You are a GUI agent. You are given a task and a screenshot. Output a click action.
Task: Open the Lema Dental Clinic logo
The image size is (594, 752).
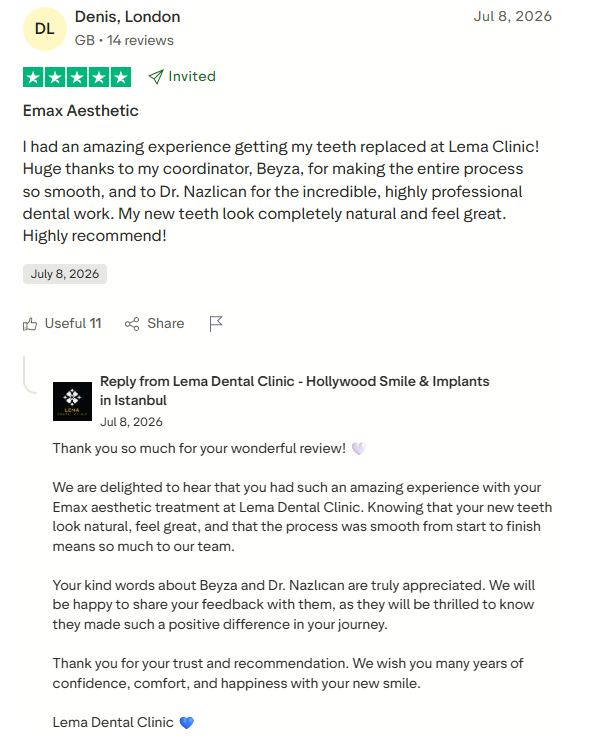(x=72, y=401)
